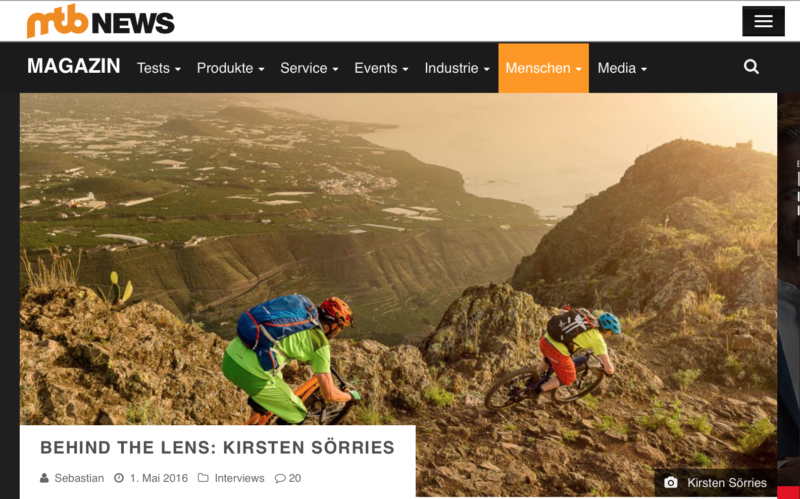The width and height of the screenshot is (800, 499).
Task: Go to the MAGAZIN section
Action: point(74,66)
